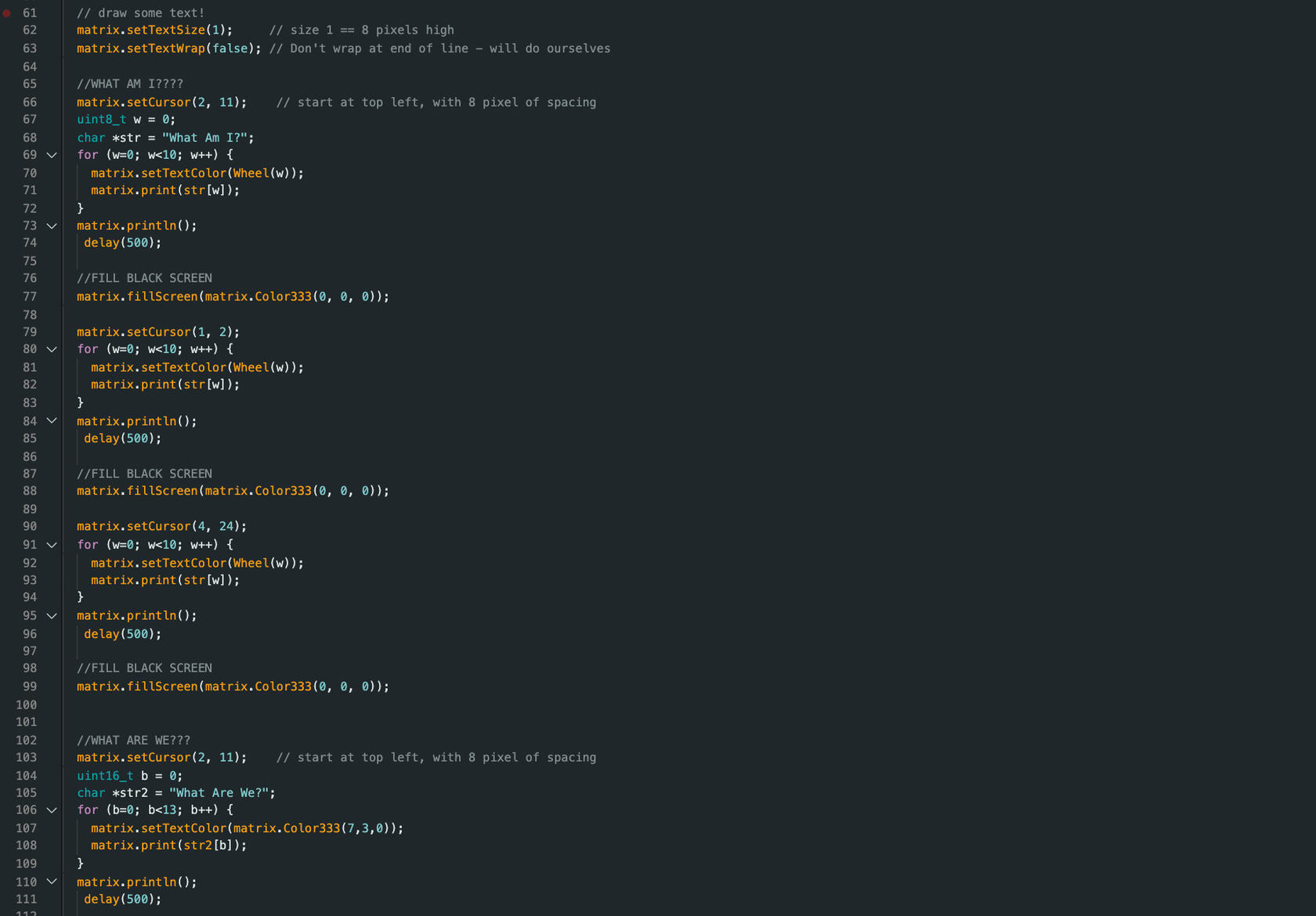The image size is (1316, 916).
Task: Collapse the for loop at line 91
Action: 52,545
